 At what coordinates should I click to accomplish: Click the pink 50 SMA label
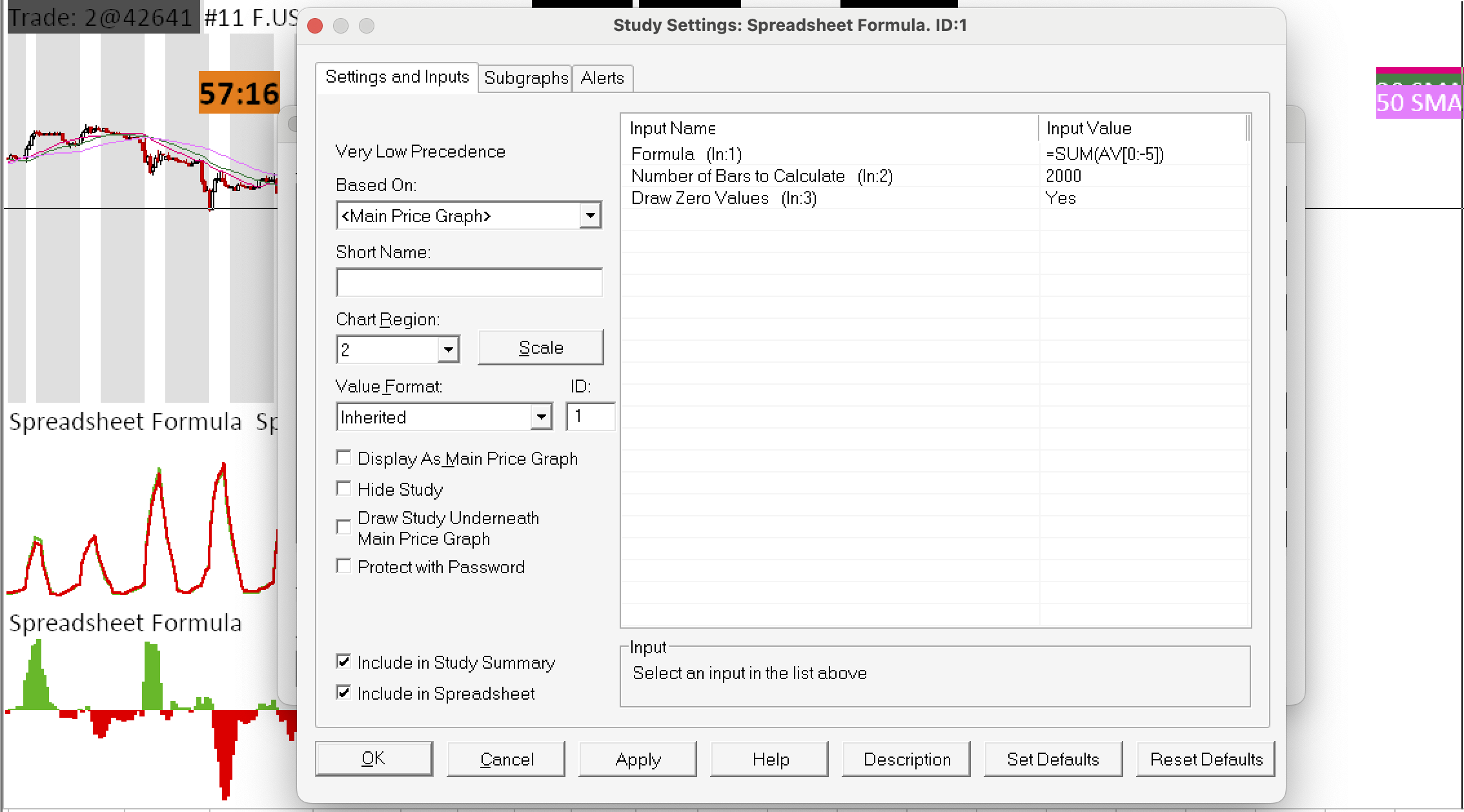pos(1418,103)
